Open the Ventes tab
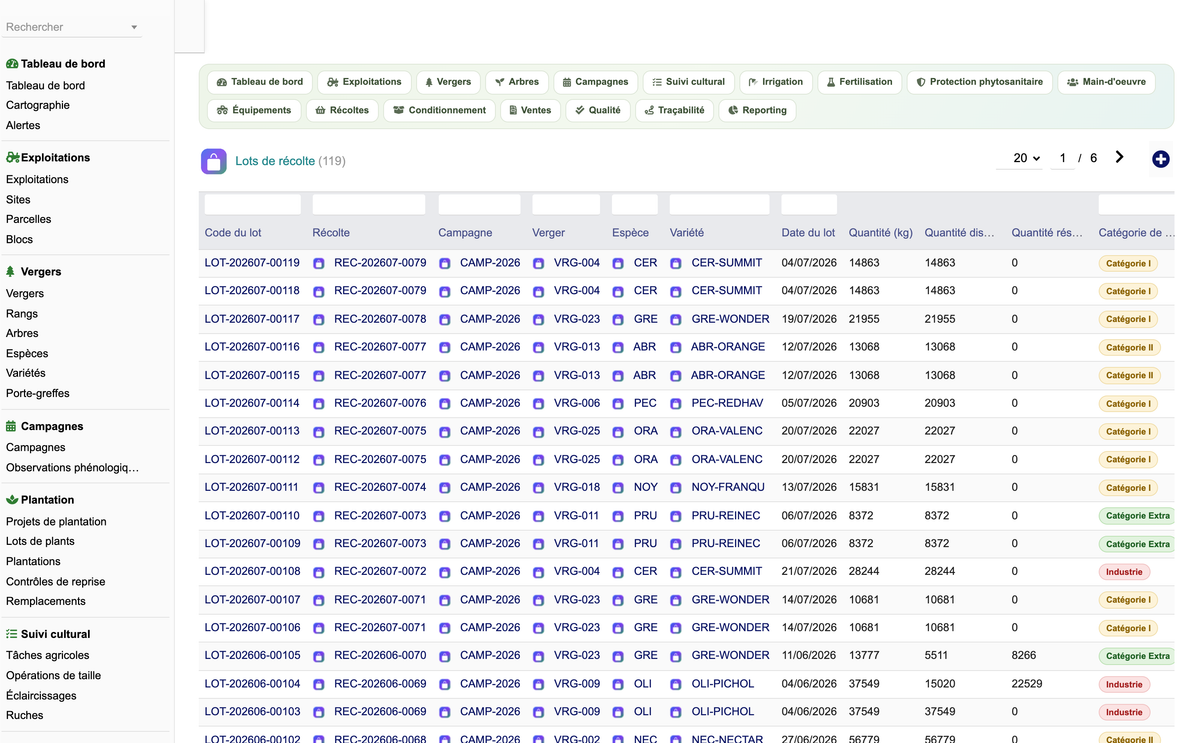1200x743 pixels. click(530, 110)
